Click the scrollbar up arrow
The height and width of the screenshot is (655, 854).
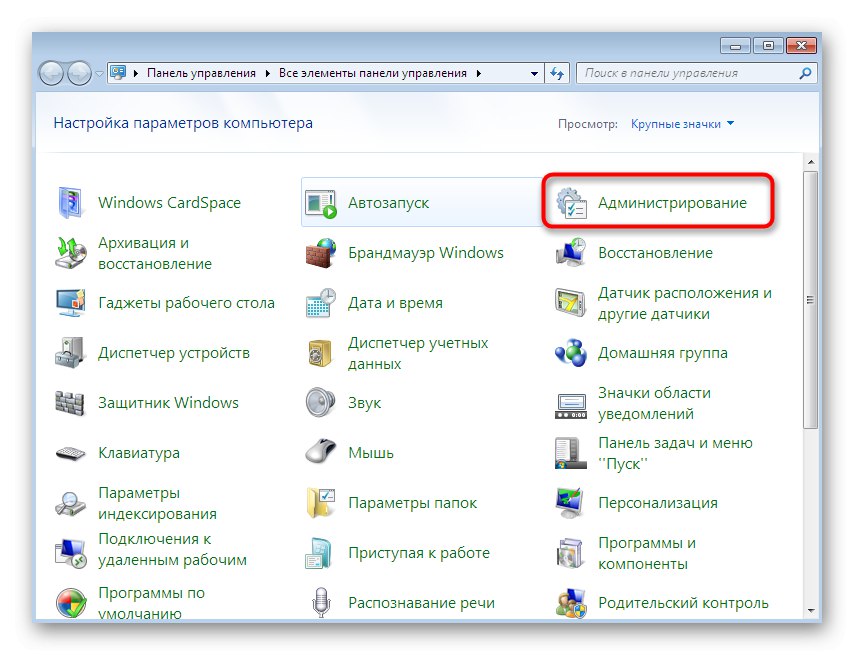(810, 162)
